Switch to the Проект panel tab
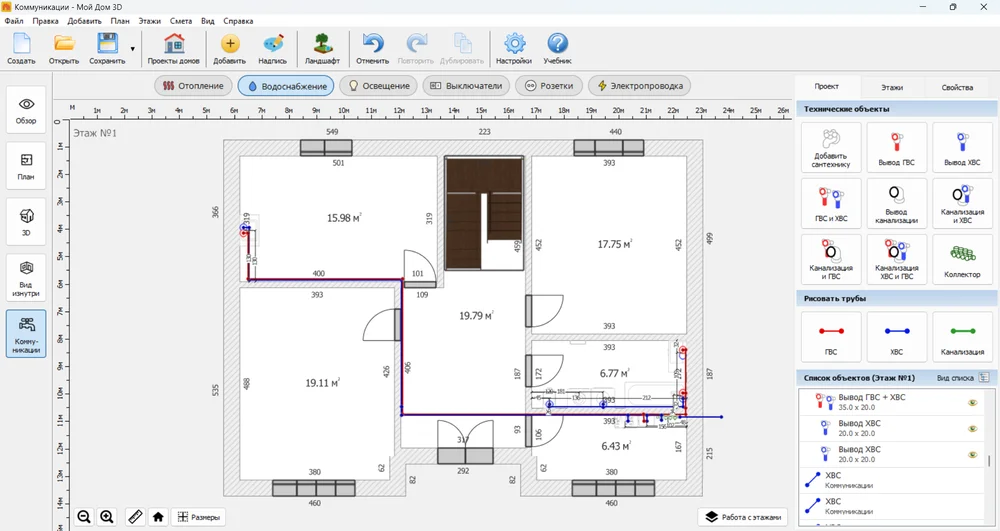Screen dimensions: 1000x531 (x=827, y=87)
